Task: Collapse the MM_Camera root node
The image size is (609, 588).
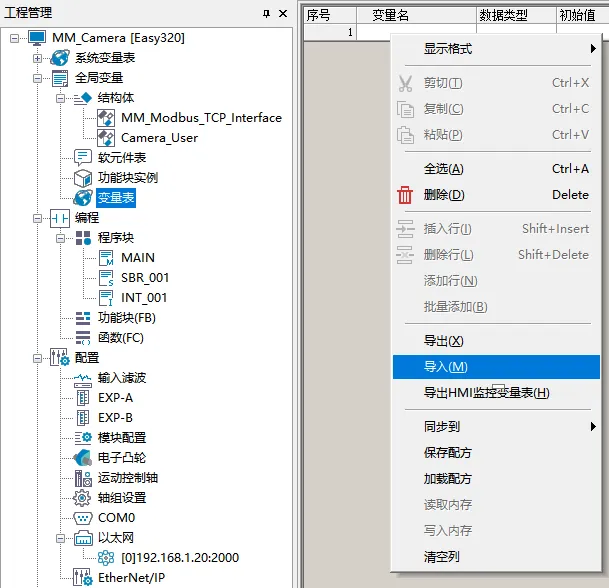Action: click(14, 38)
